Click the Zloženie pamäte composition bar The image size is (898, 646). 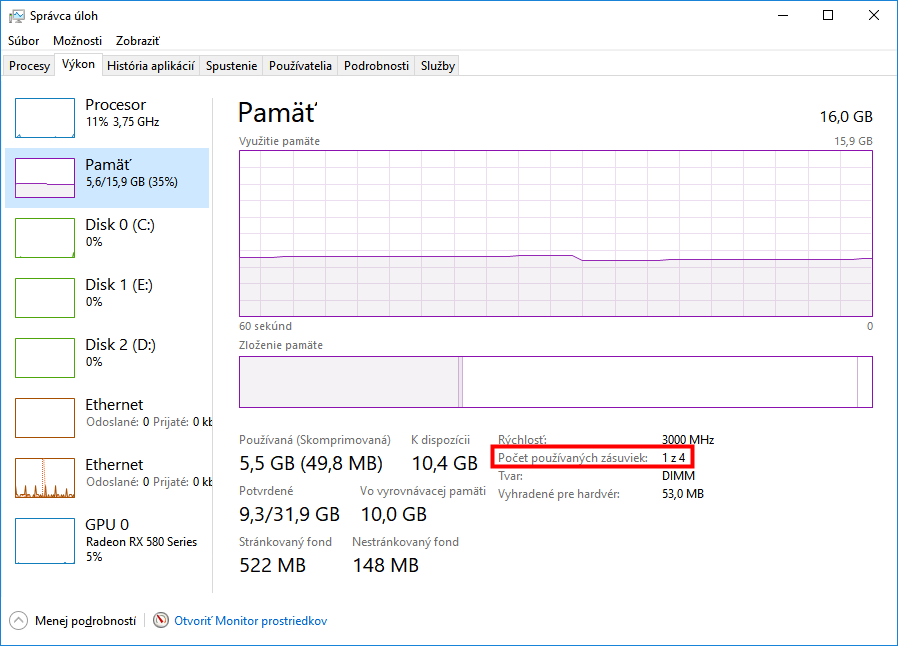tap(555, 382)
